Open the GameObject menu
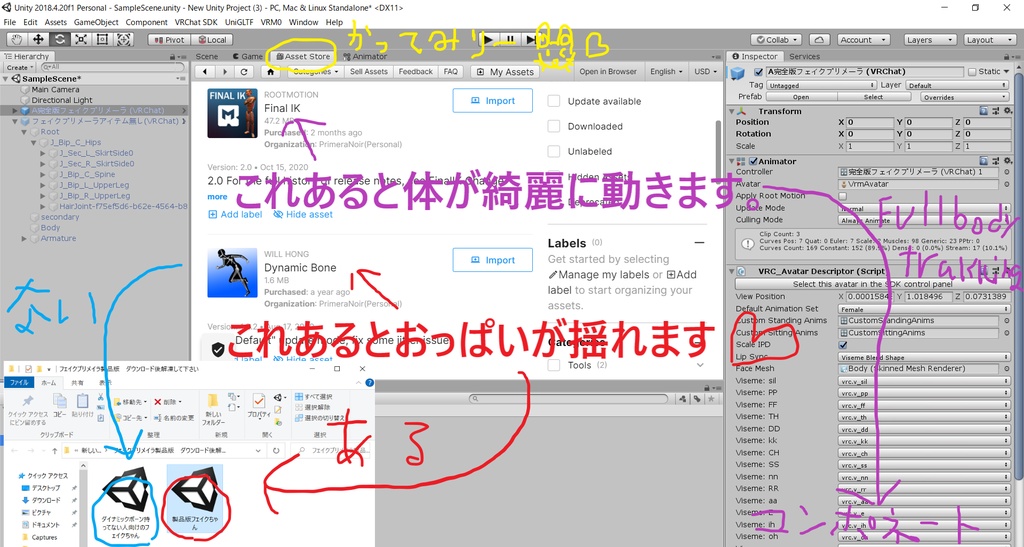The width and height of the screenshot is (1024, 547). coord(96,22)
